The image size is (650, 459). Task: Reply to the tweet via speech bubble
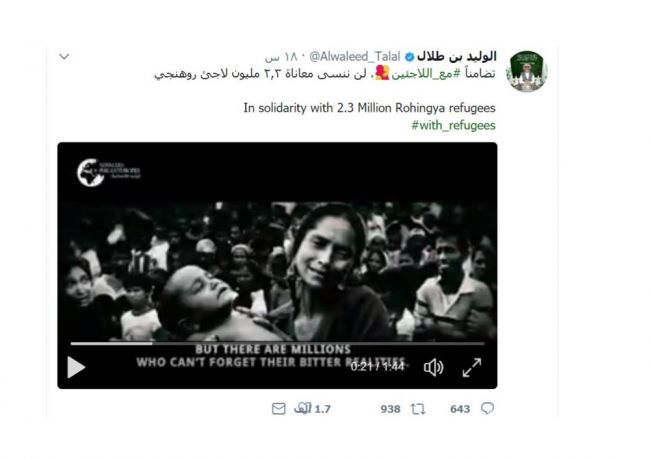[x=488, y=408]
